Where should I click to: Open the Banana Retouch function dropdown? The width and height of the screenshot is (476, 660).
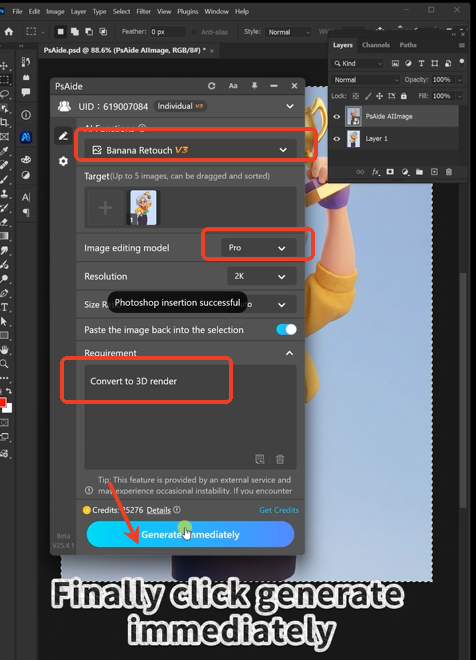click(190, 150)
